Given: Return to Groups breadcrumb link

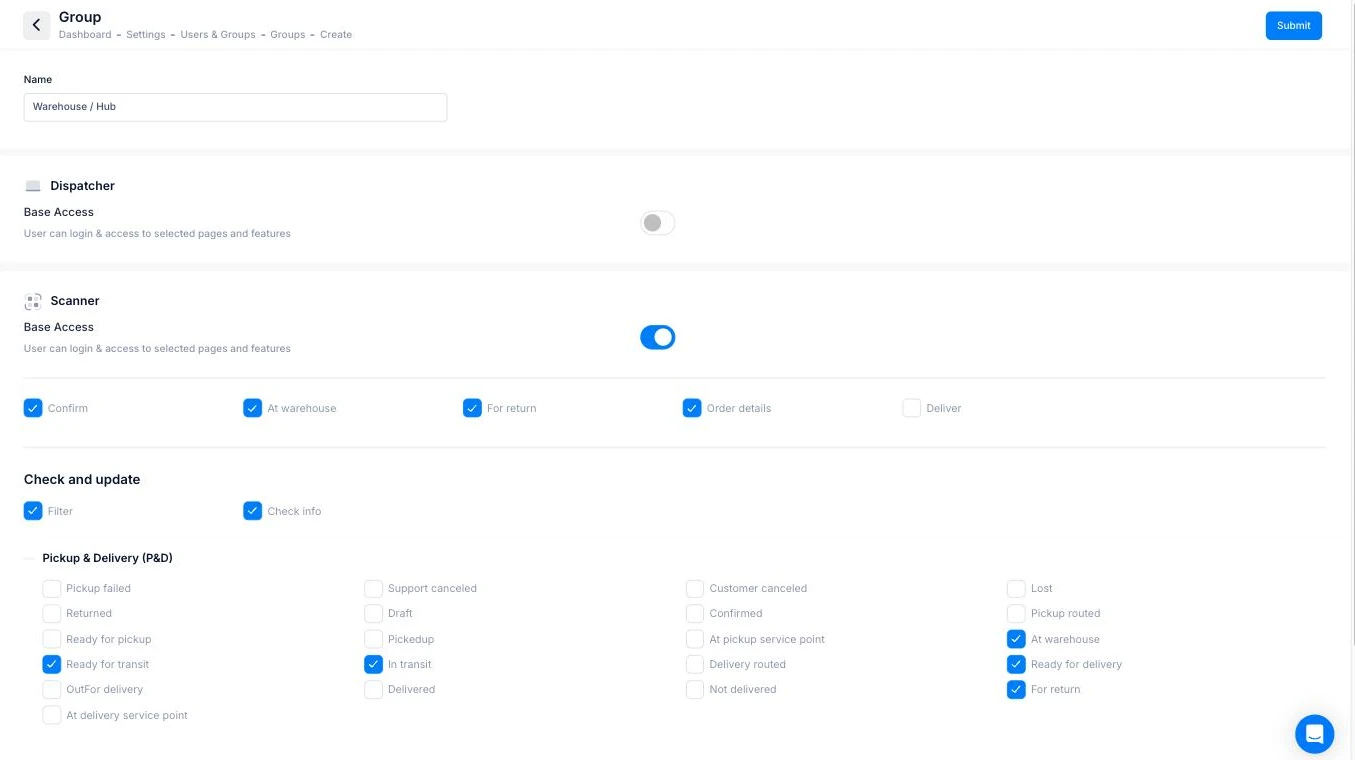Looking at the screenshot, I should [x=288, y=34].
